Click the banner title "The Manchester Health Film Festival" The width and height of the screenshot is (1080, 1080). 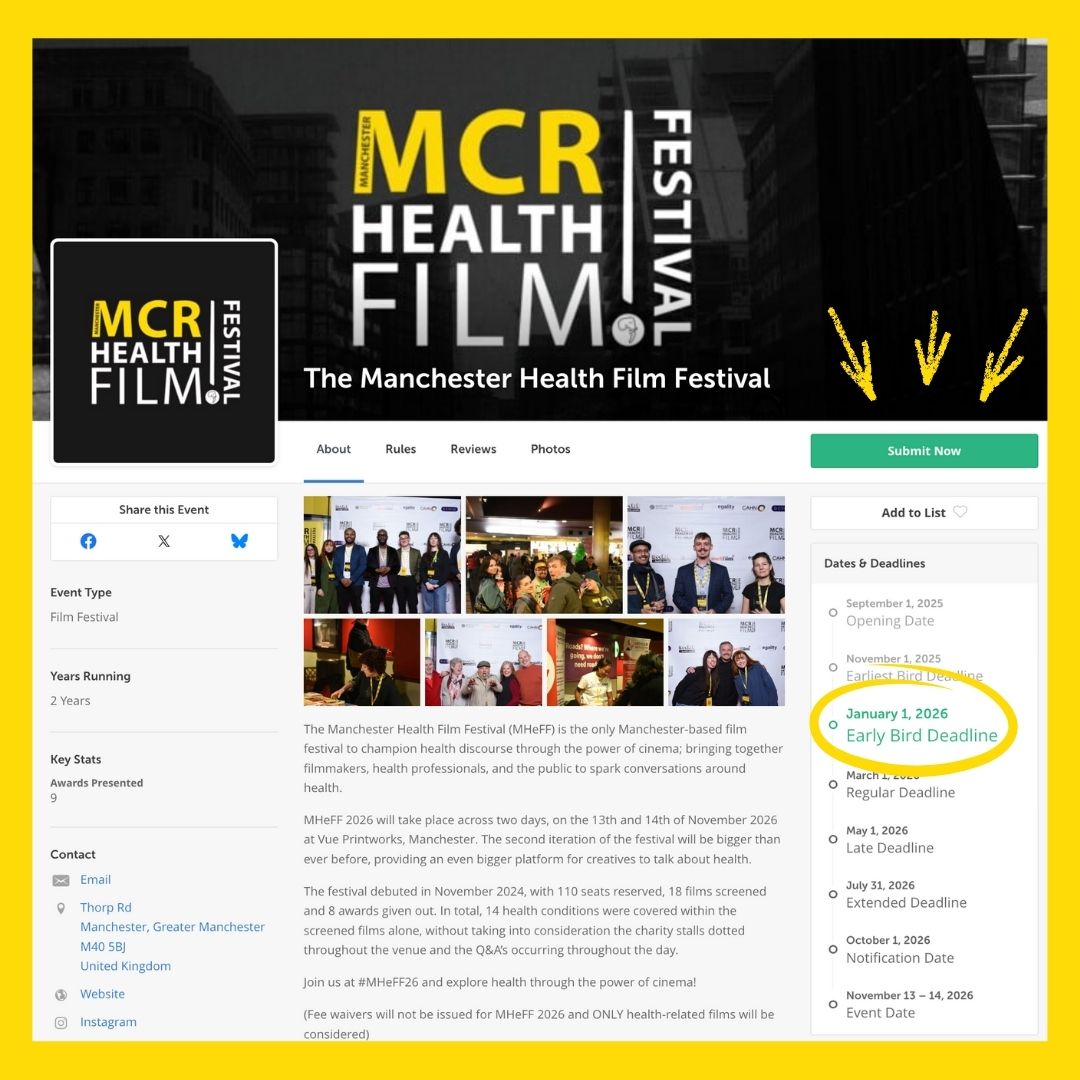(537, 378)
